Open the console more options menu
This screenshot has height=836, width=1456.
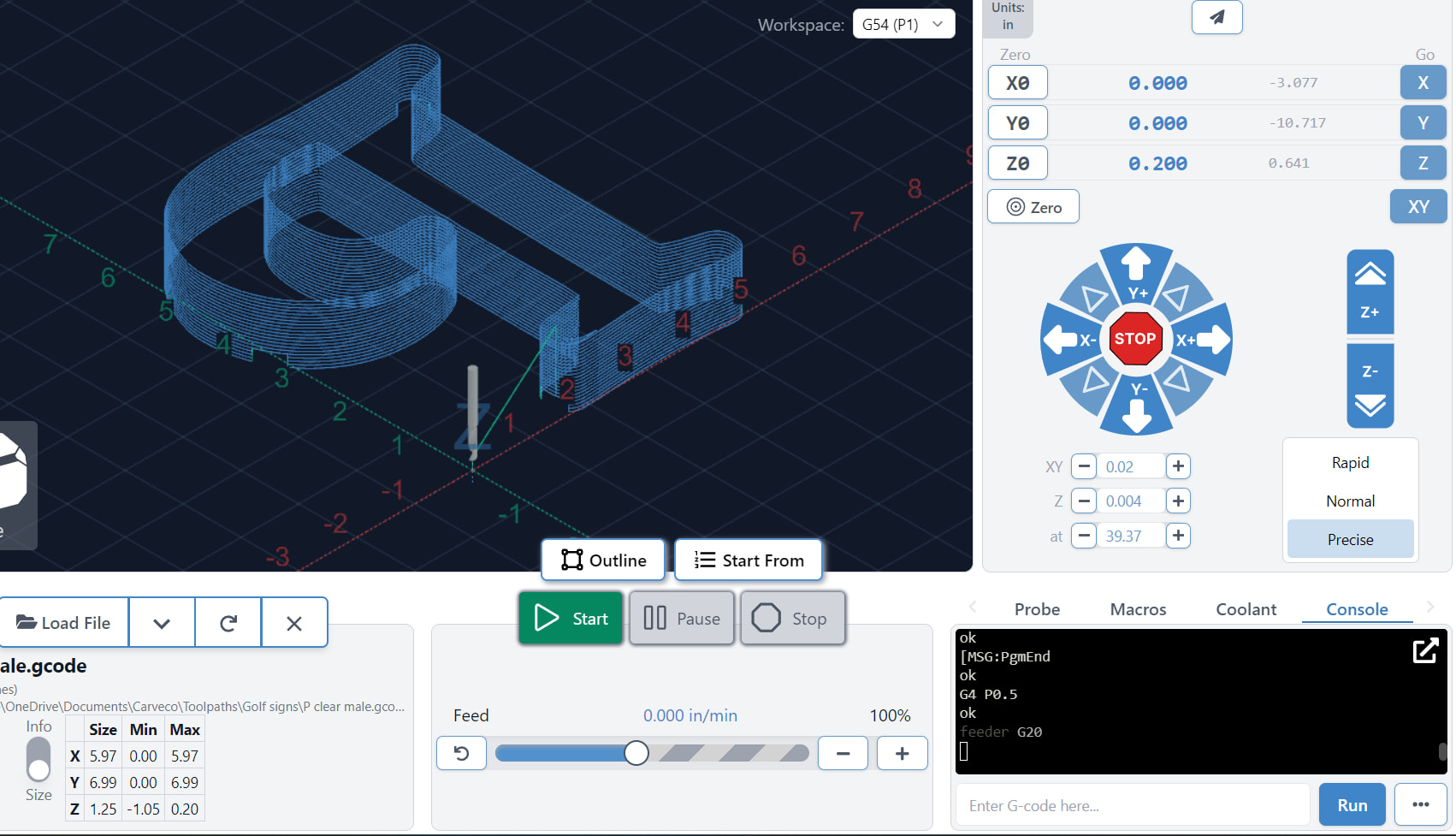pyautogui.click(x=1420, y=805)
